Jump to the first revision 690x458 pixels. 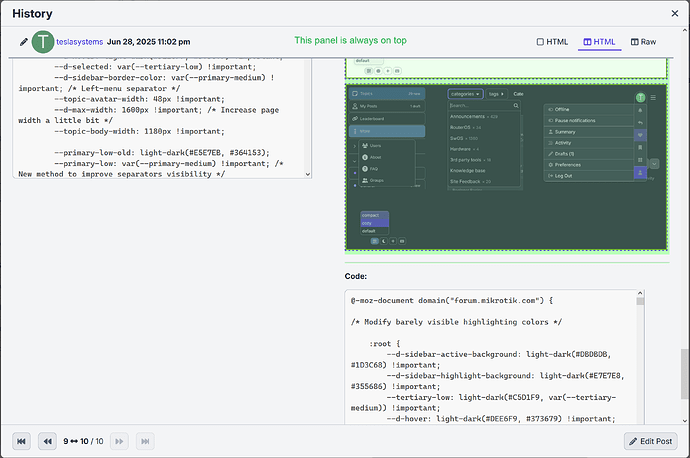[21, 441]
